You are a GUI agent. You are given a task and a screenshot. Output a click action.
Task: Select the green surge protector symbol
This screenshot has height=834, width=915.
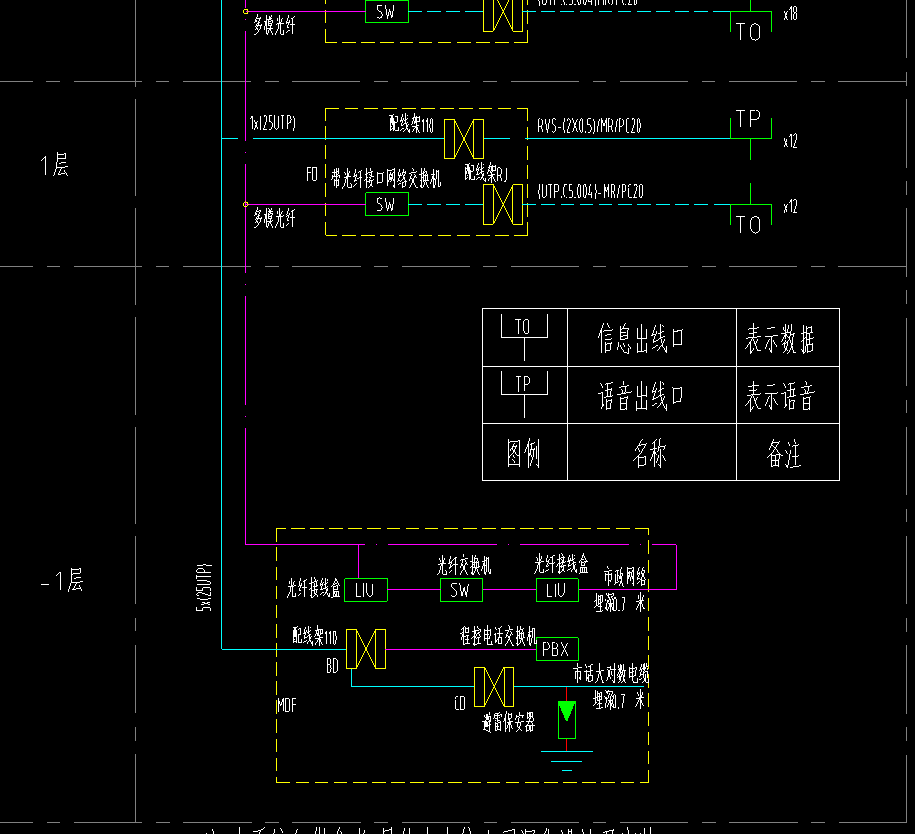click(567, 720)
